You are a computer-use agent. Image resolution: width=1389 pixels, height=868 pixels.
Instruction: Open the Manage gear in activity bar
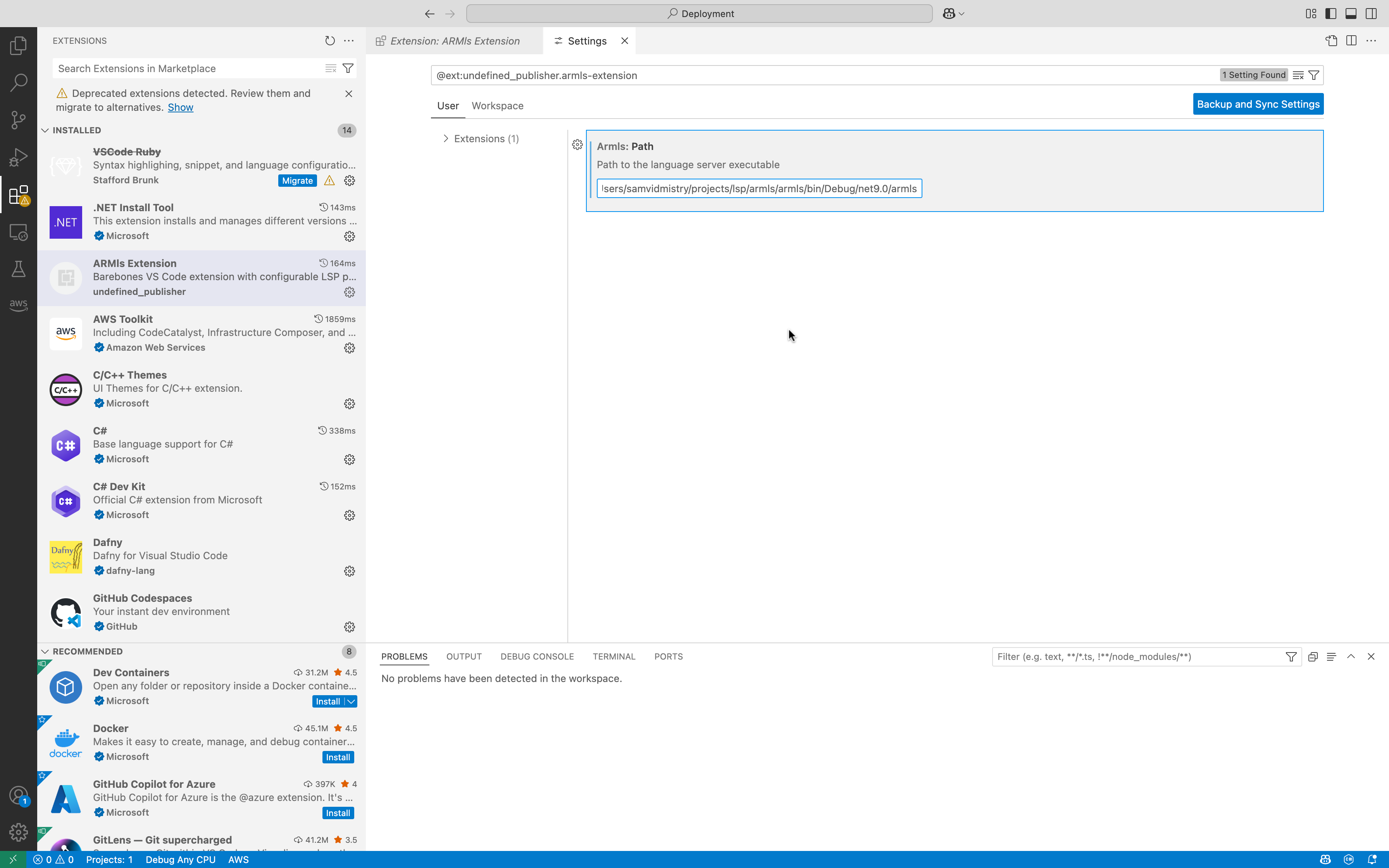(18, 832)
